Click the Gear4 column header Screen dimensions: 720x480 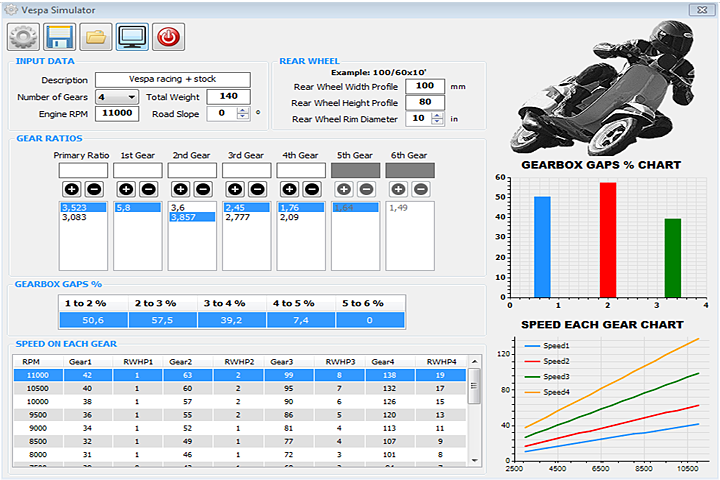[390, 362]
